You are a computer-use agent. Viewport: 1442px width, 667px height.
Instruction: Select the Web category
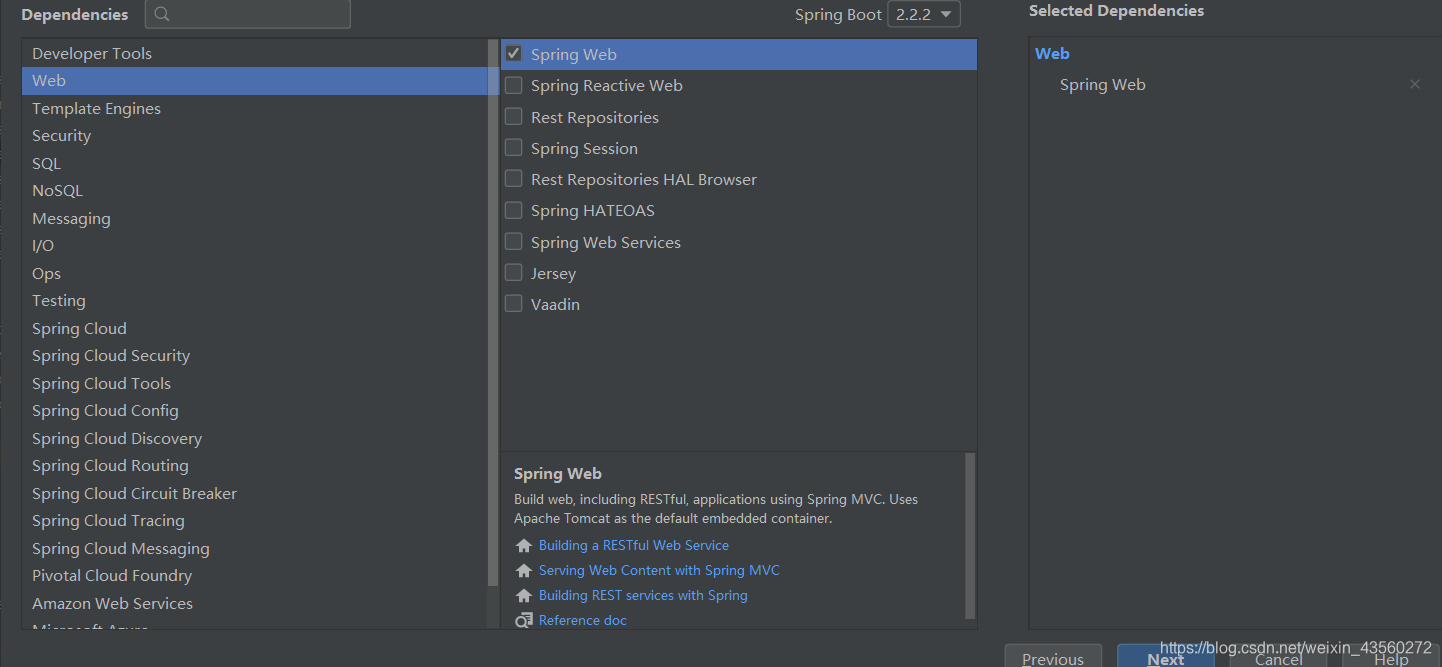click(254, 81)
